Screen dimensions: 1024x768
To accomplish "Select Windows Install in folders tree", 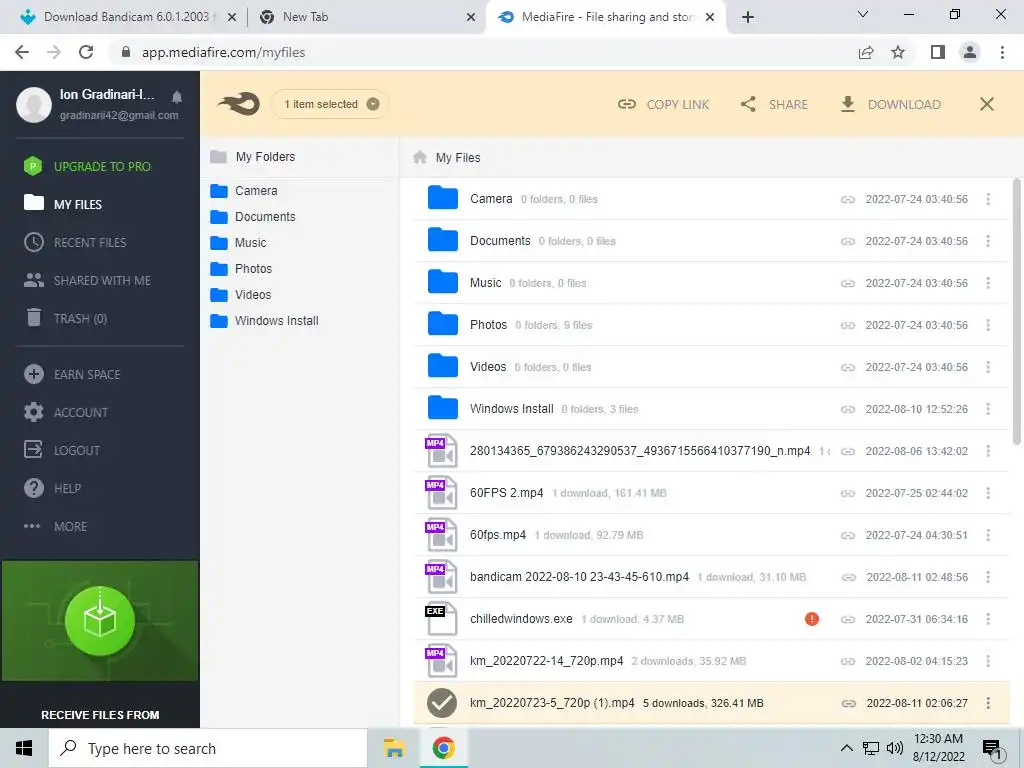I will tap(264, 321).
